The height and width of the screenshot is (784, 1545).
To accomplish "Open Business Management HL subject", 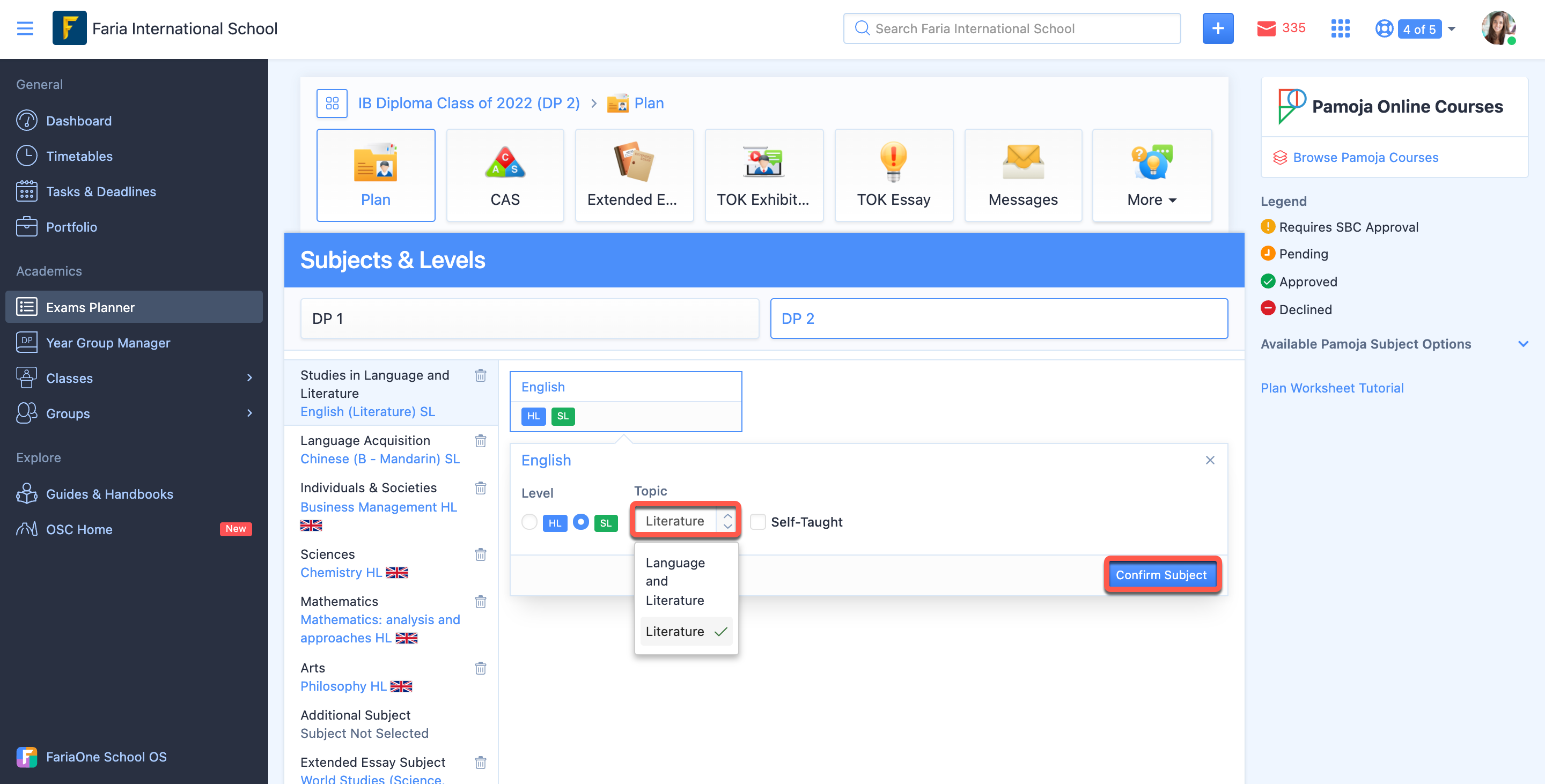I will coord(378,507).
